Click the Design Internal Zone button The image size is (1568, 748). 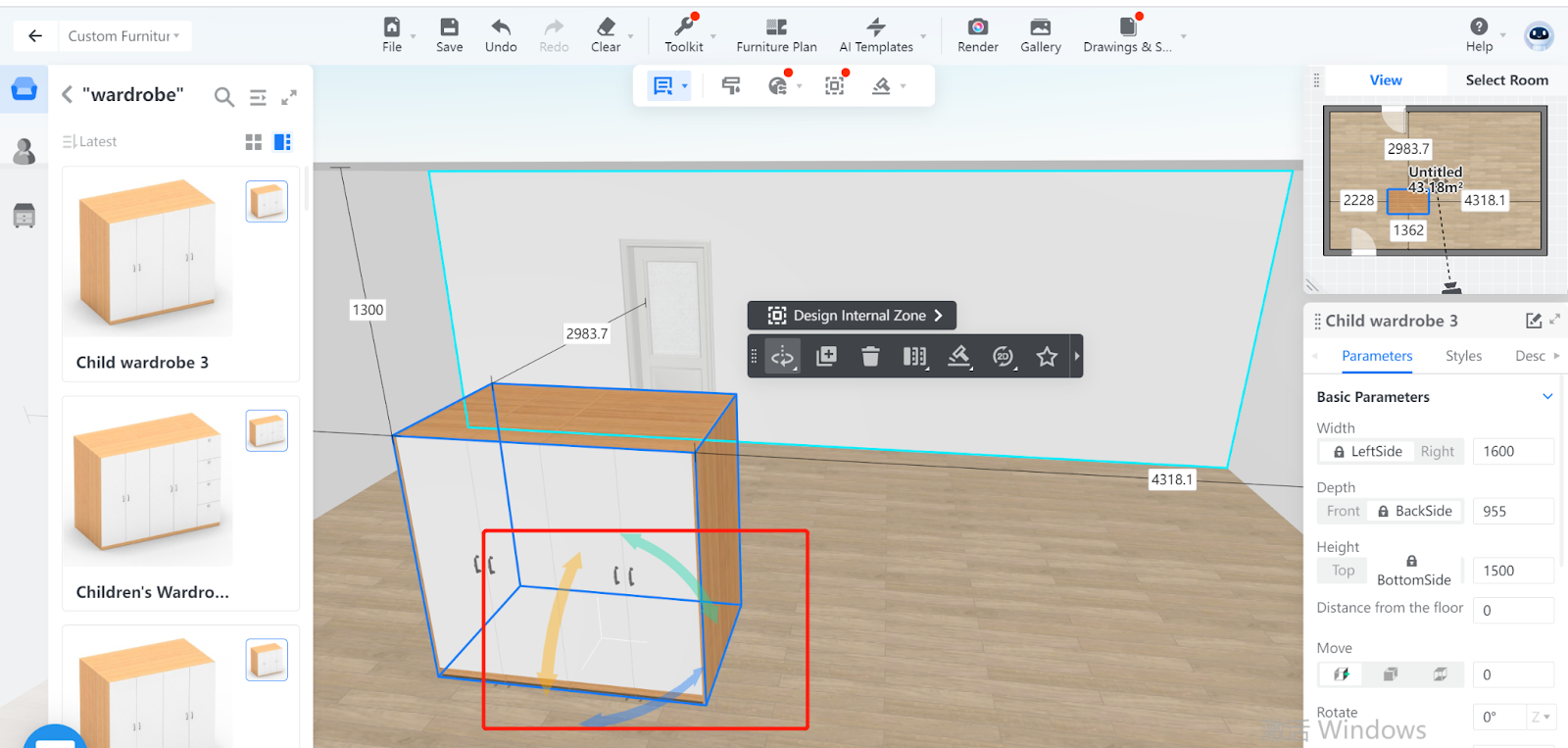tap(852, 316)
